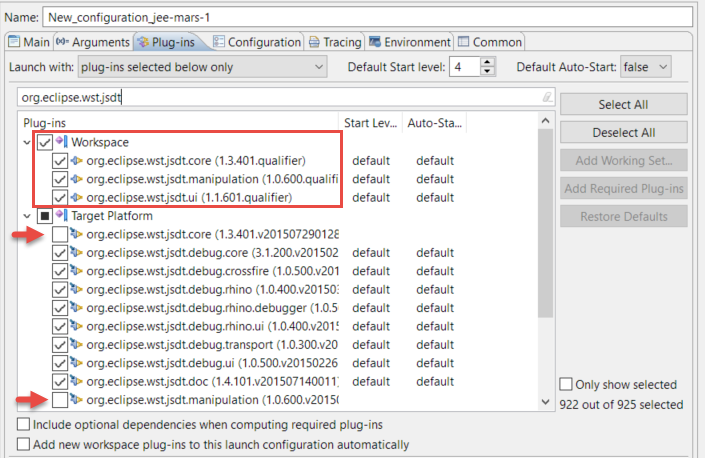Uncheck the Workspace group checkbox

tap(45, 142)
